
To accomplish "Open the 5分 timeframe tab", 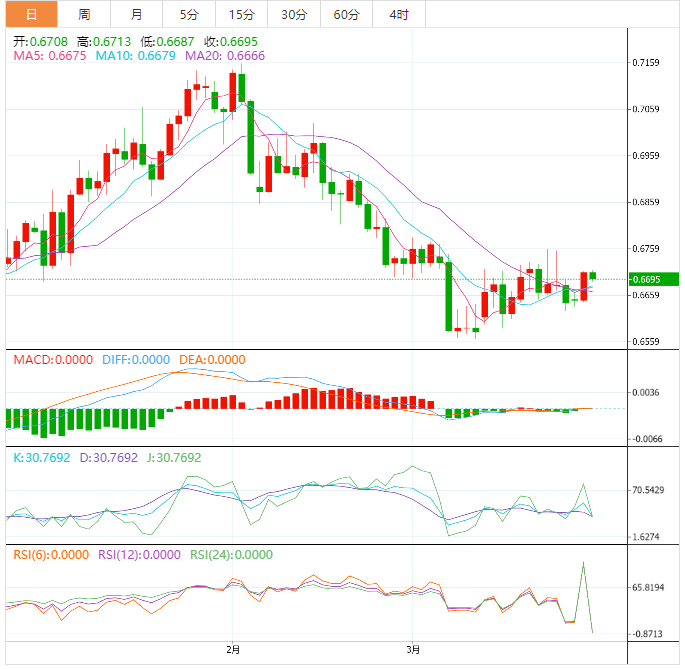I will click(x=189, y=14).
